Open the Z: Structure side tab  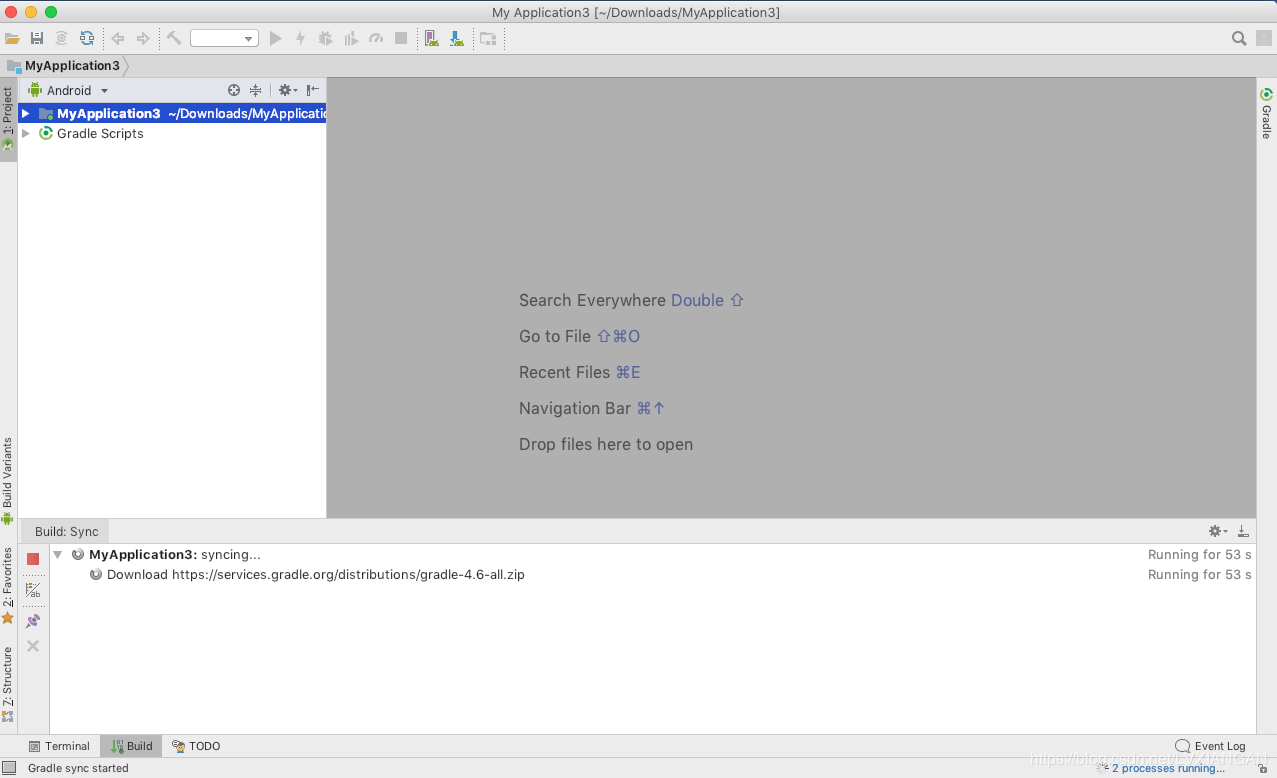[x=8, y=684]
